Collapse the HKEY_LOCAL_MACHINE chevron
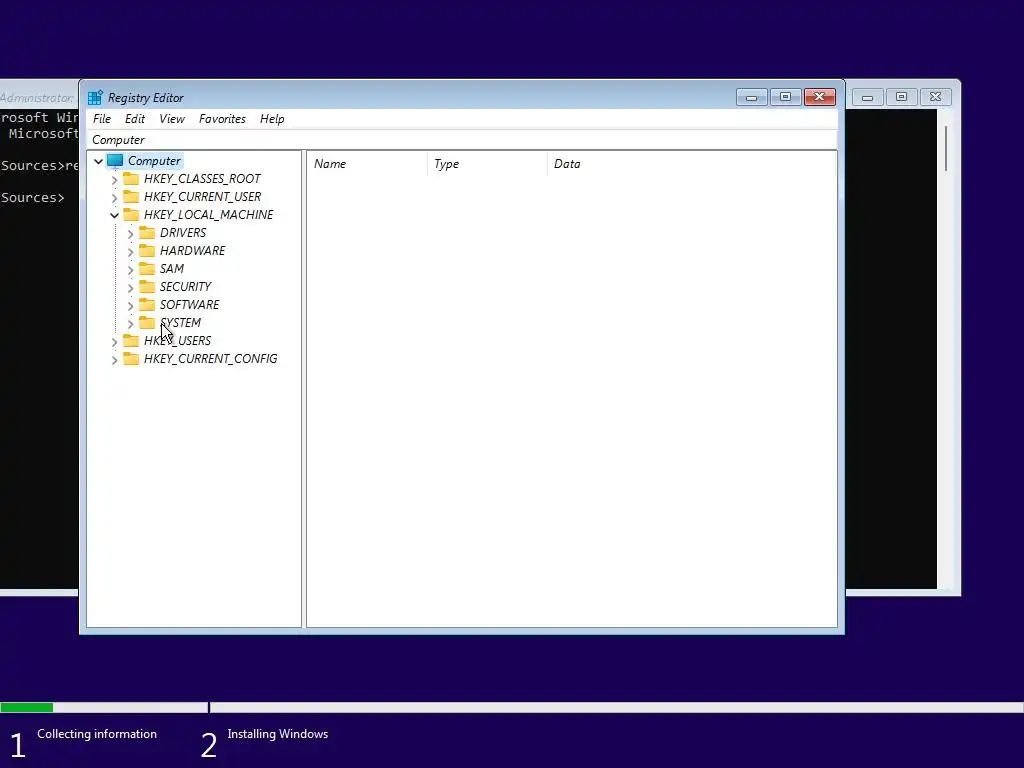The height and width of the screenshot is (768, 1024). 115,215
